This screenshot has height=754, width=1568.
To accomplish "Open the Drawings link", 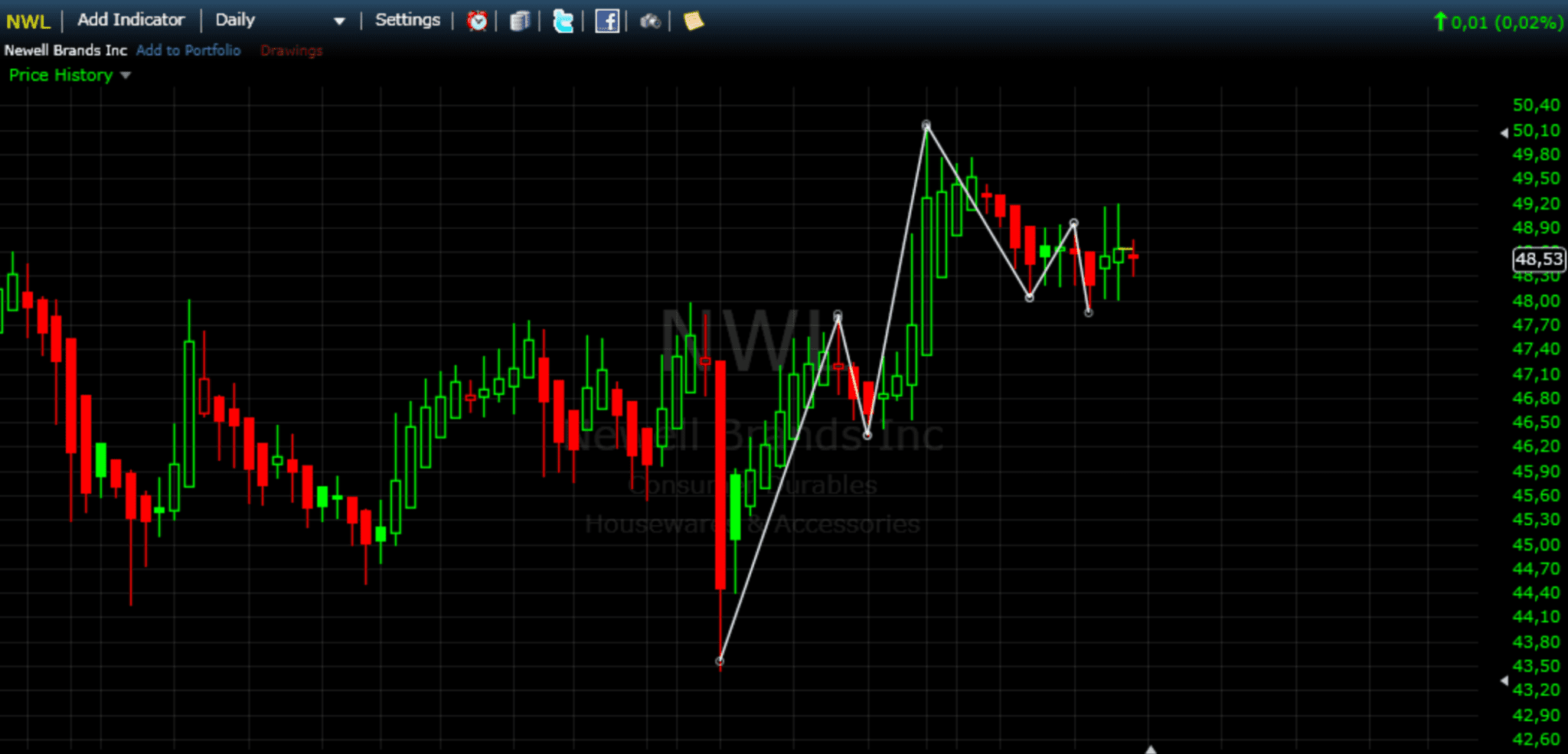I will [x=292, y=51].
